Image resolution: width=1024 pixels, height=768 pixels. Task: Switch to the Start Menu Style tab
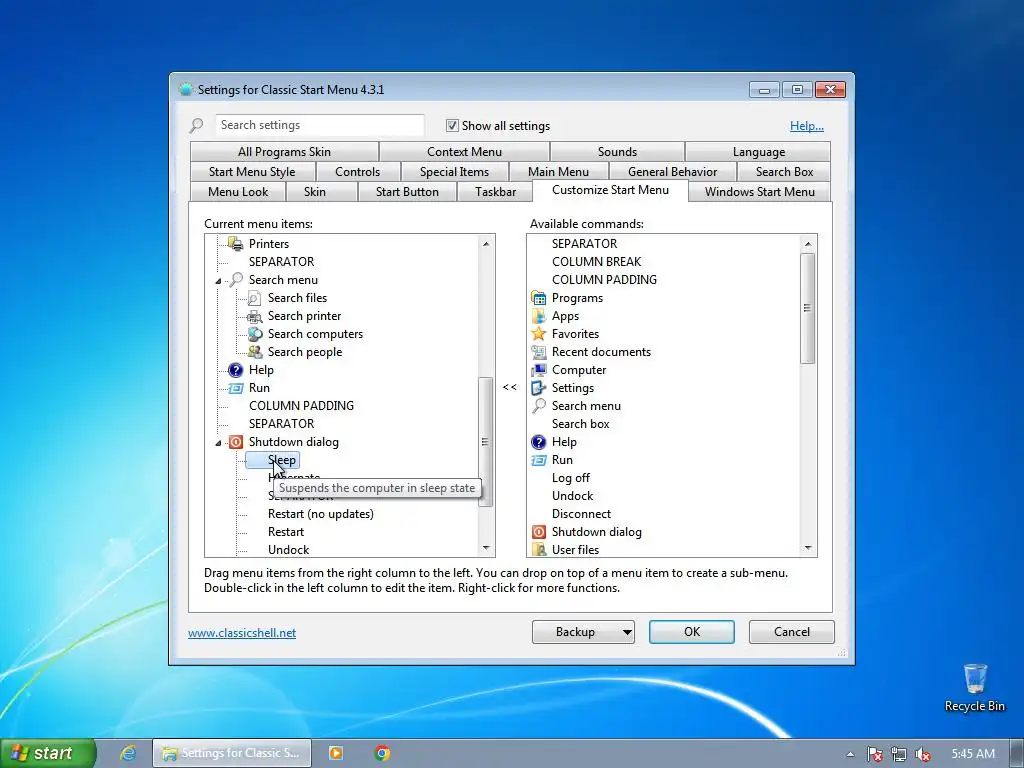tap(252, 172)
